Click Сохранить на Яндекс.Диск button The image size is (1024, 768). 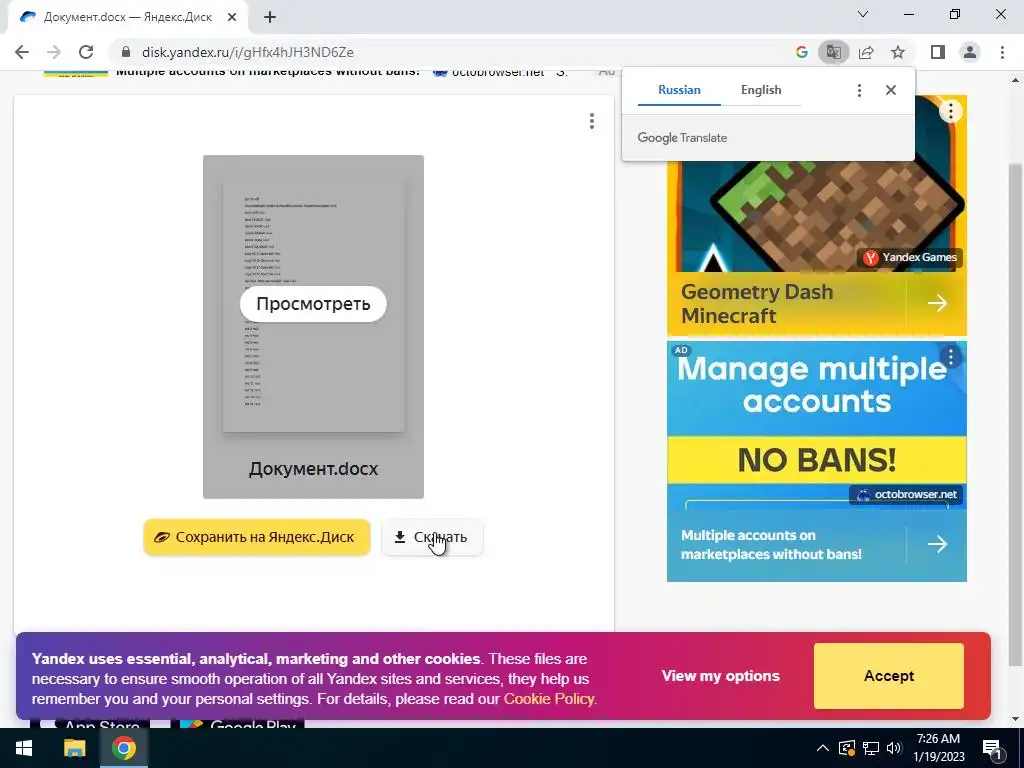257,537
